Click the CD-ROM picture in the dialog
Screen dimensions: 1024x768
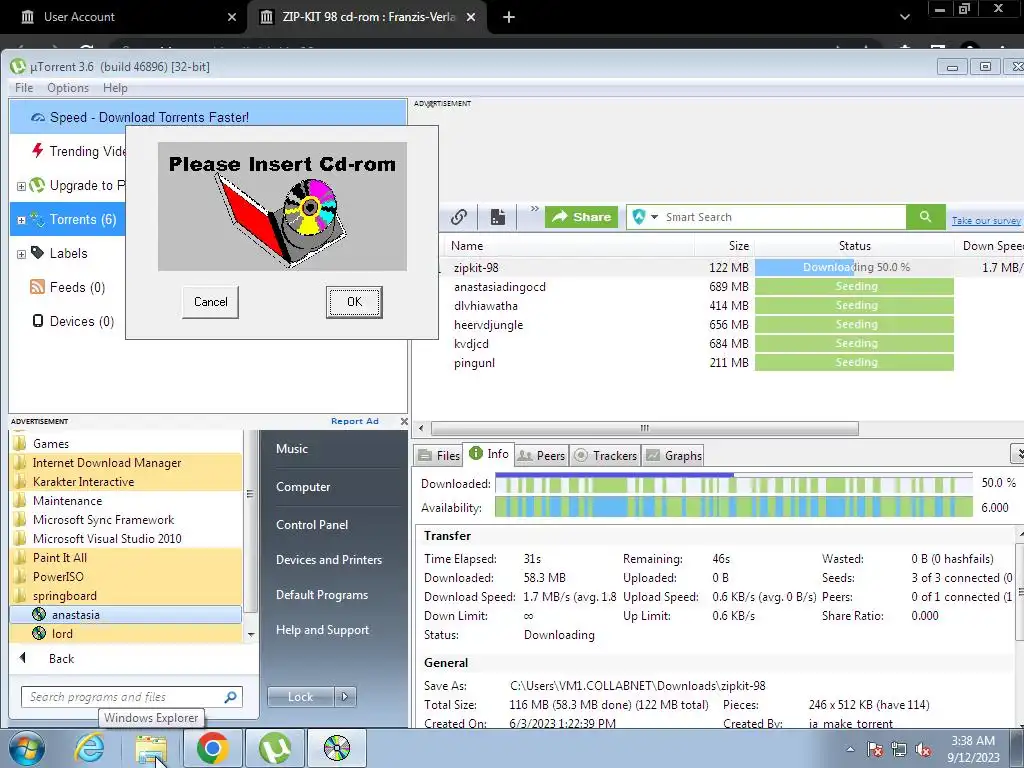tap(282, 206)
